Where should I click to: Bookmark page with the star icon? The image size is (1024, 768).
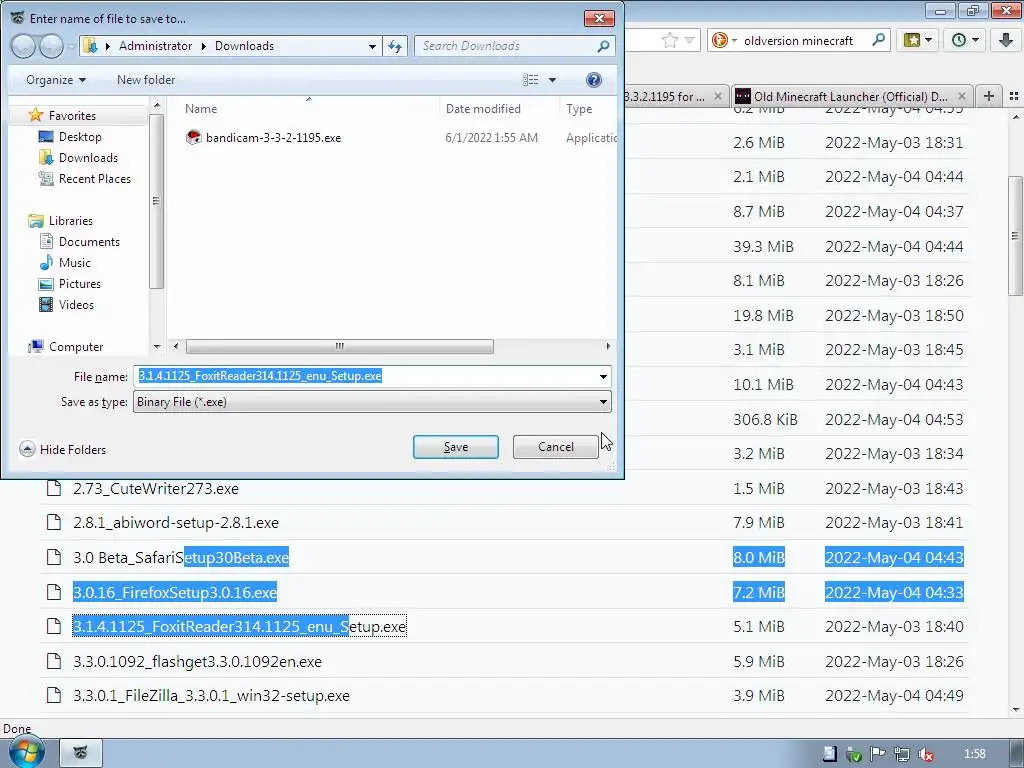pyautogui.click(x=670, y=40)
